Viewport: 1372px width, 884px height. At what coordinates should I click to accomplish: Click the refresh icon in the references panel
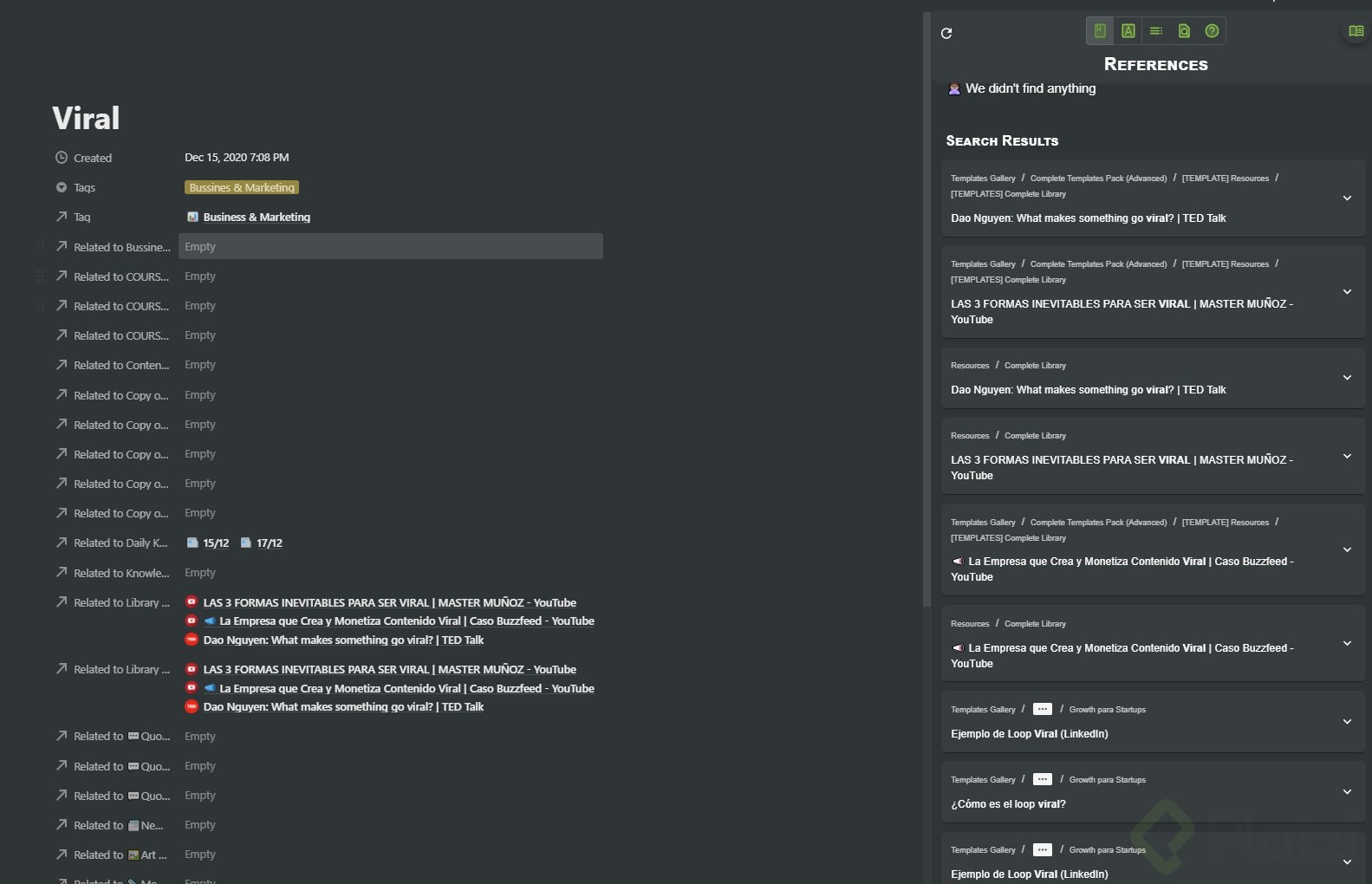coord(946,34)
